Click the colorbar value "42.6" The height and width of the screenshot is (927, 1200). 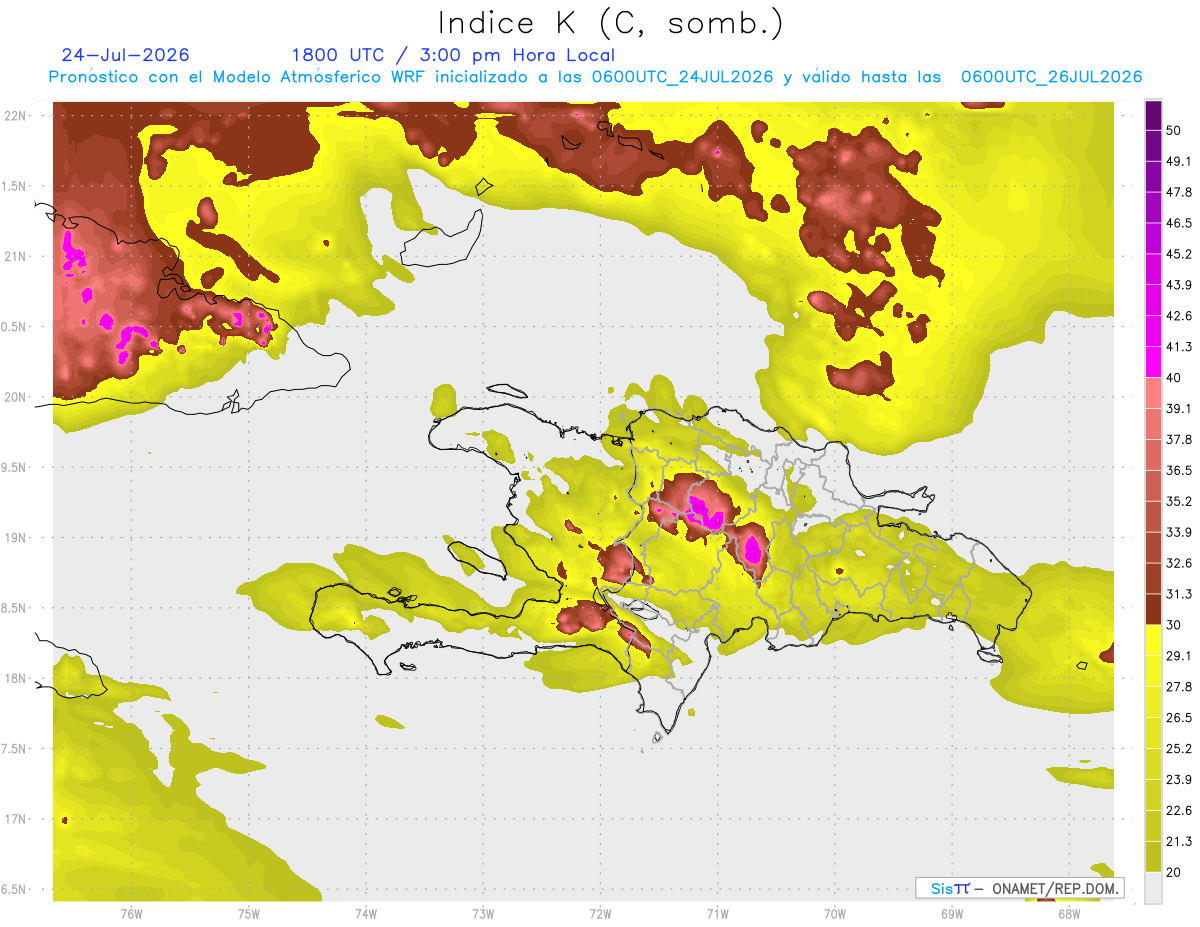(x=1179, y=316)
